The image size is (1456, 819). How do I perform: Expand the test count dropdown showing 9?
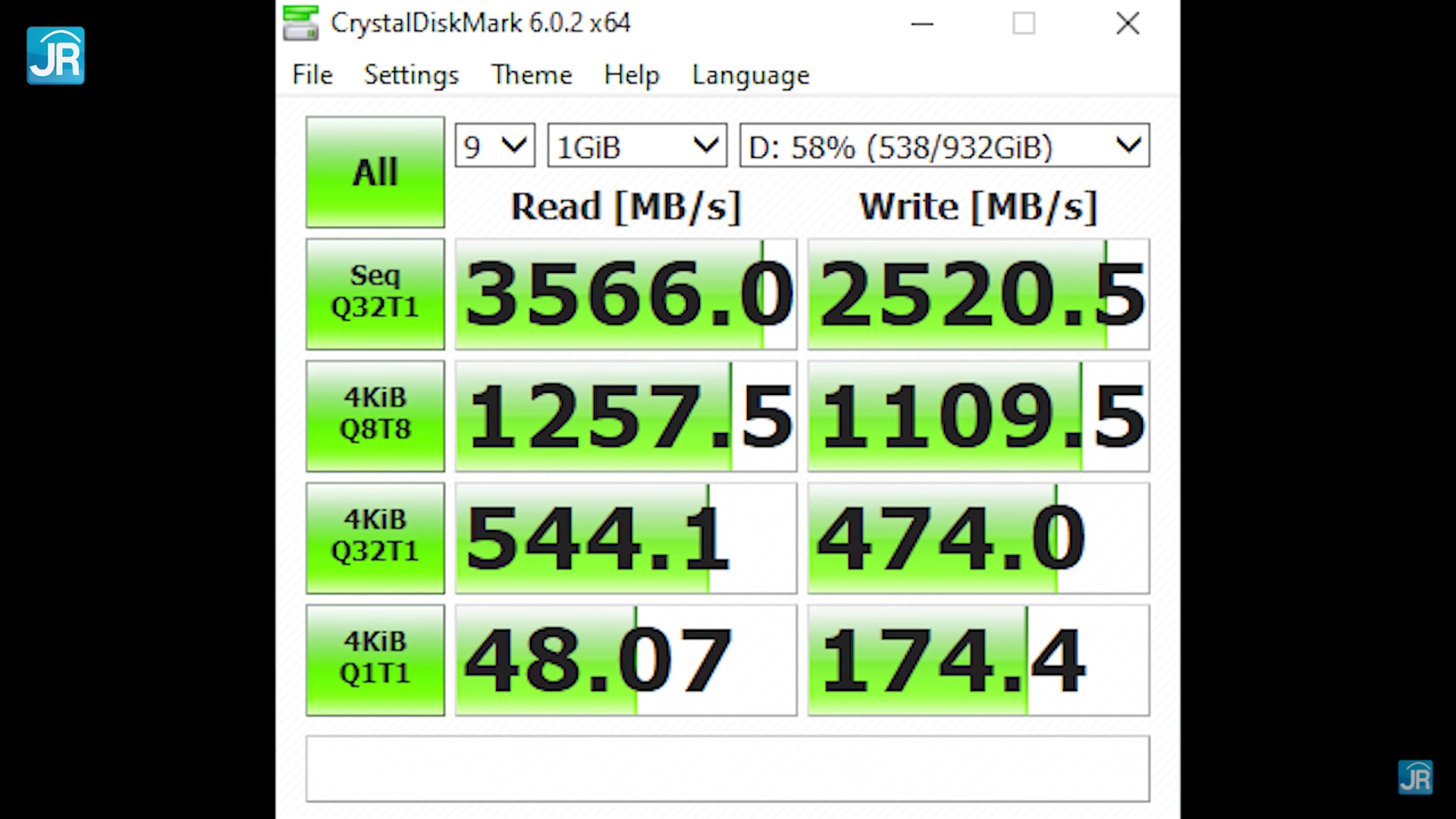click(x=494, y=146)
